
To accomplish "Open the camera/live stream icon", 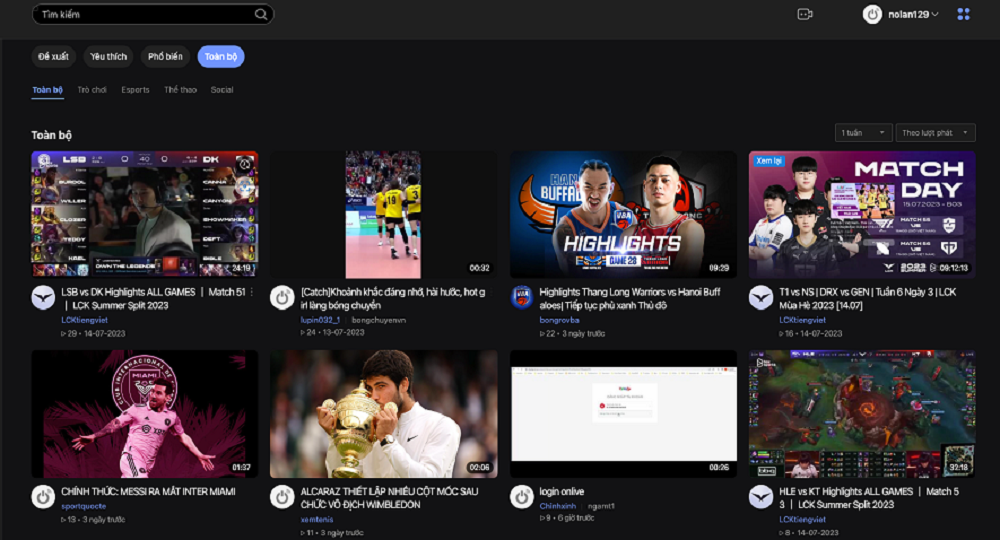I will click(x=805, y=14).
